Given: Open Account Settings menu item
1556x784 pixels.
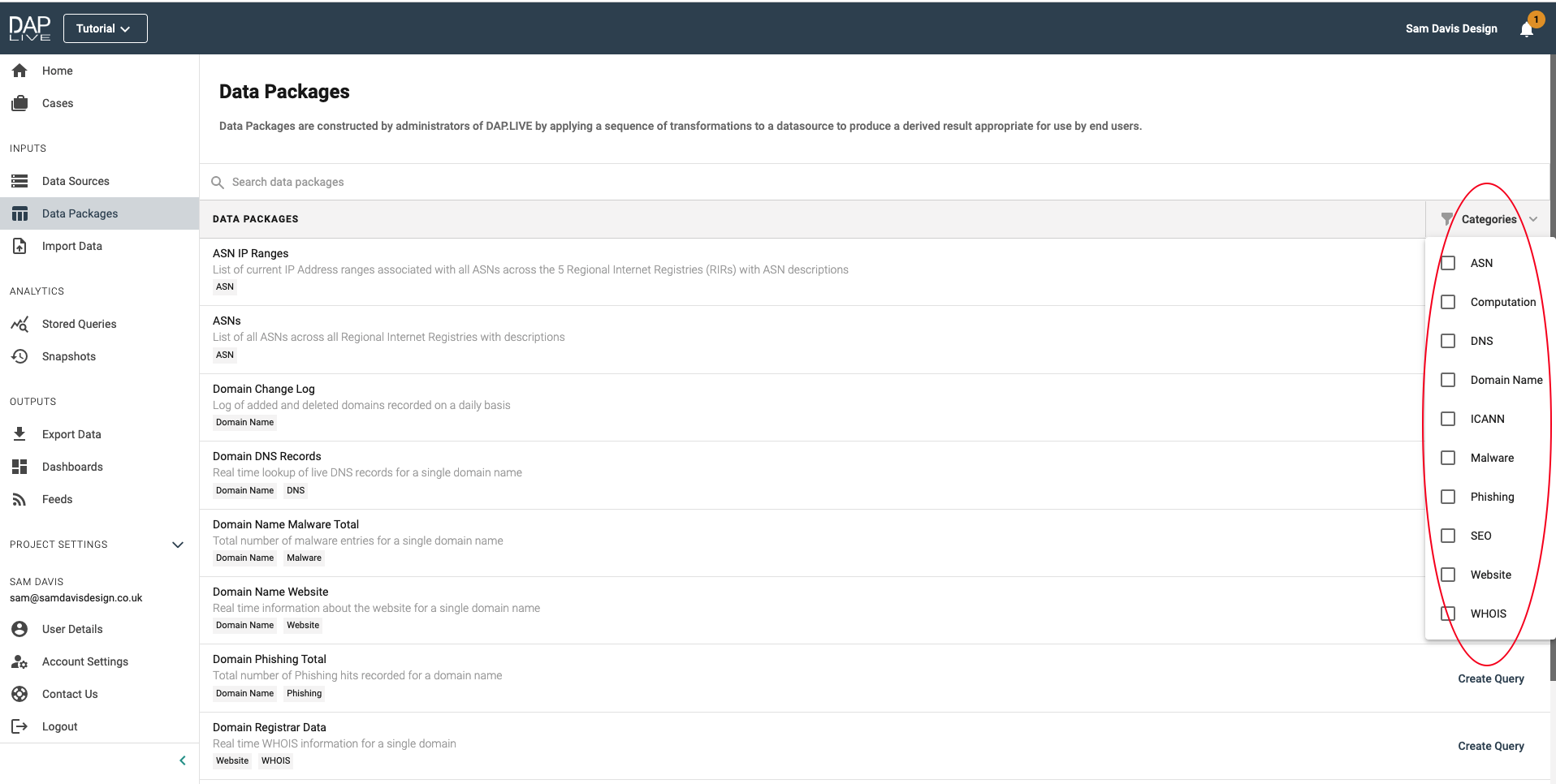Looking at the screenshot, I should point(85,661).
